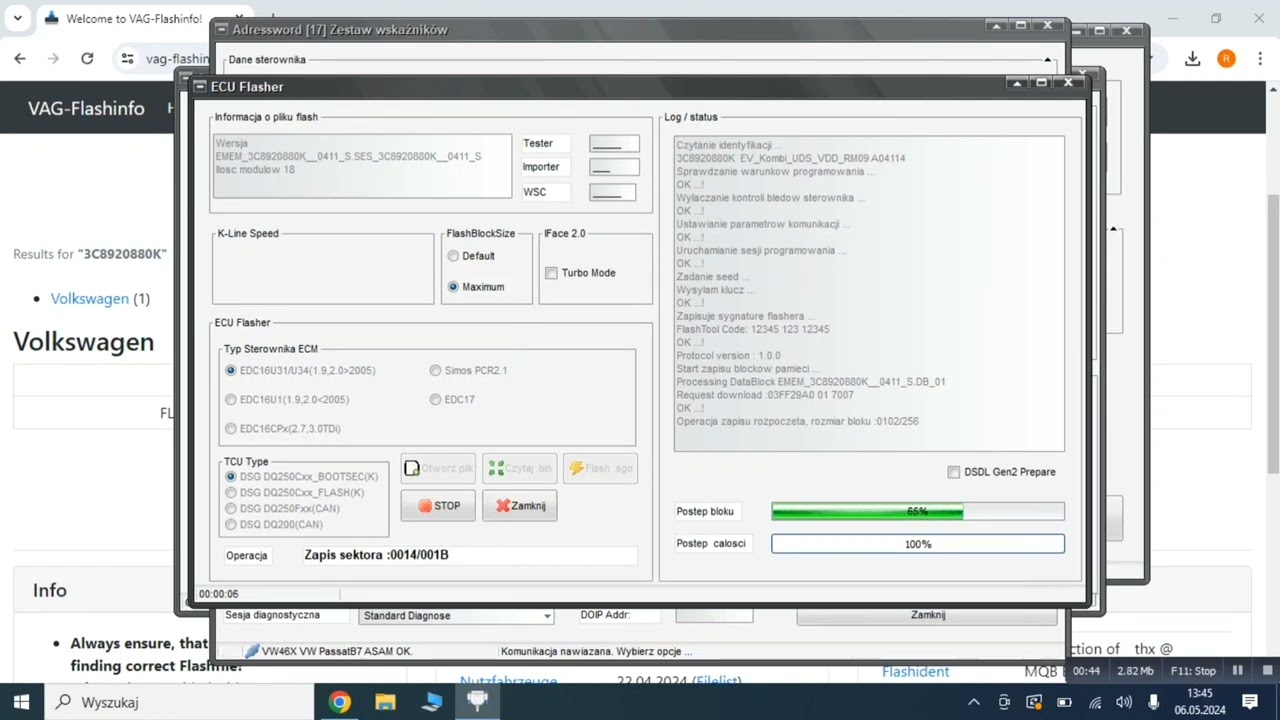Open the volume icon in system tray
The height and width of the screenshot is (720, 1280).
tap(1124, 702)
